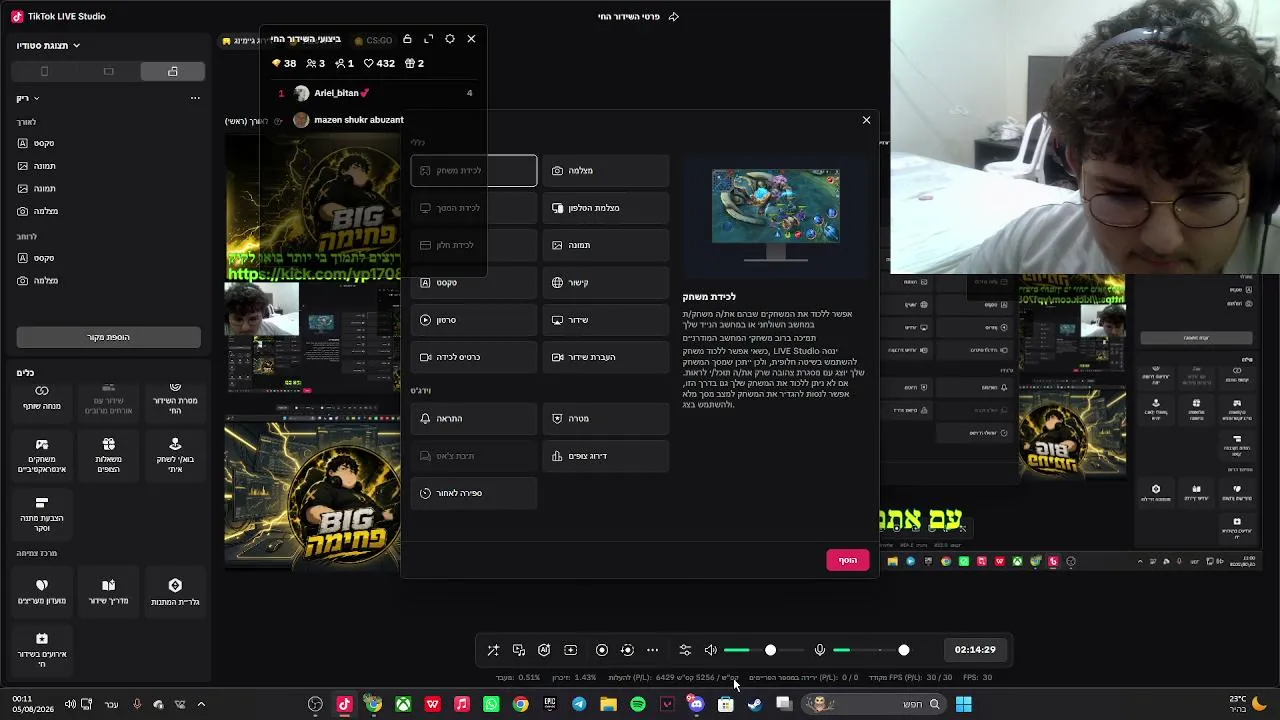The height and width of the screenshot is (720, 1280).
Task: Click the 02:14:29 live timer
Action: [x=975, y=650]
